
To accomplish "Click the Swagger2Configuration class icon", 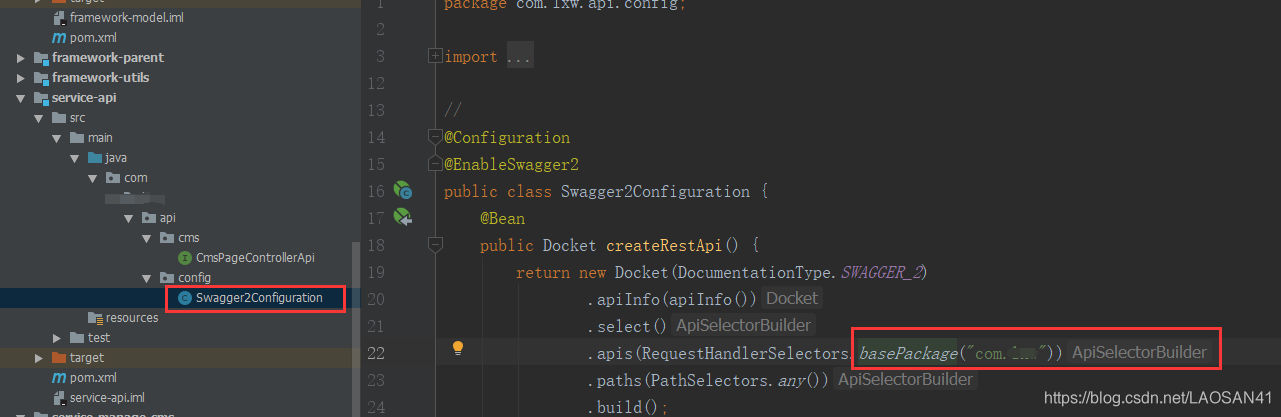I will [184, 298].
